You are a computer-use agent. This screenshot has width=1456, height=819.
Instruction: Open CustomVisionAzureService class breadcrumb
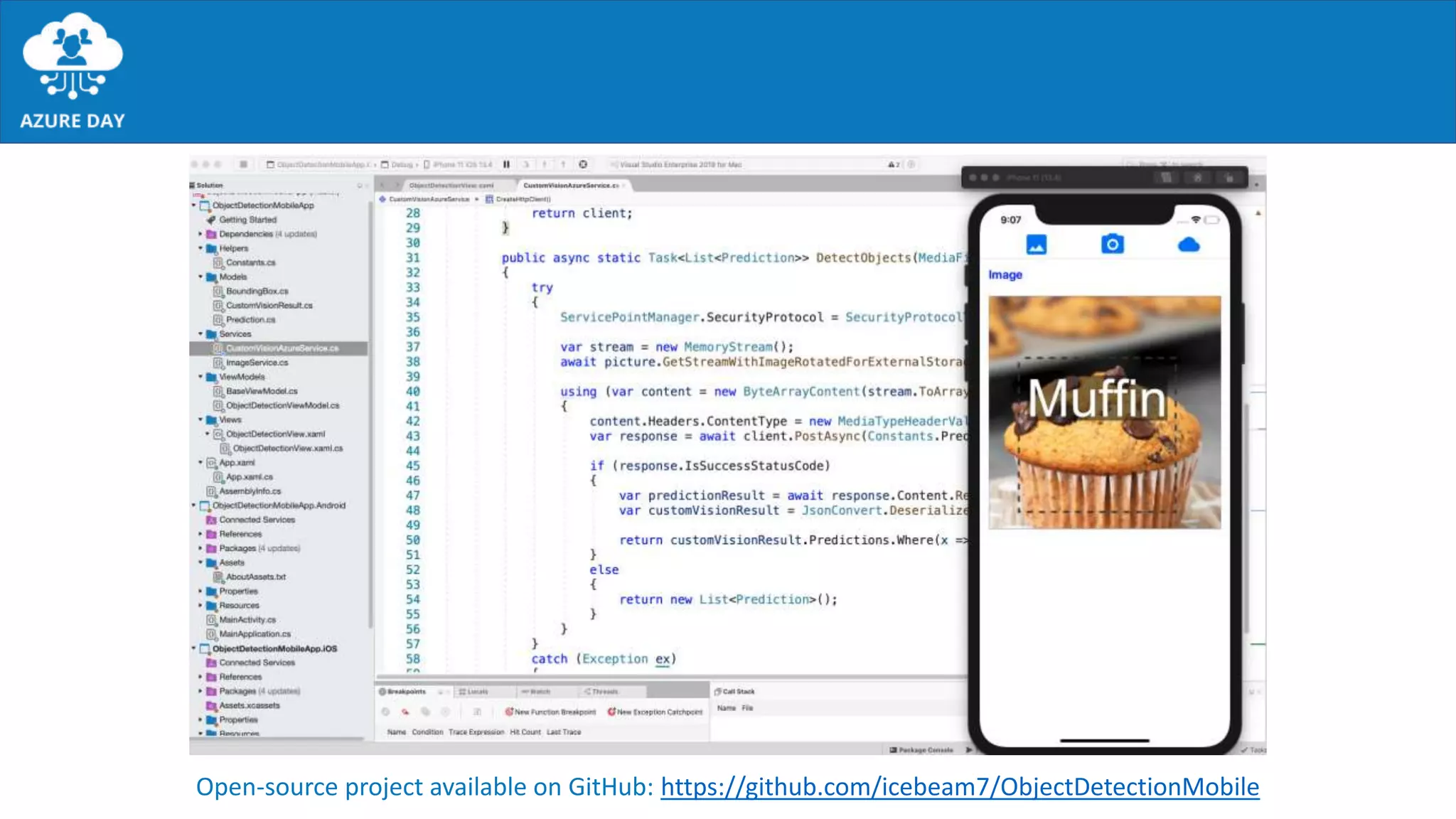[x=424, y=199]
